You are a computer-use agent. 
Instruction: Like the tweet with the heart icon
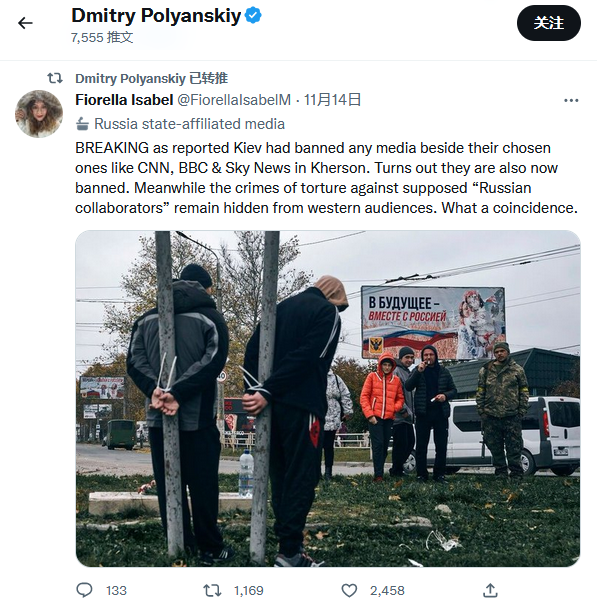coord(349,591)
